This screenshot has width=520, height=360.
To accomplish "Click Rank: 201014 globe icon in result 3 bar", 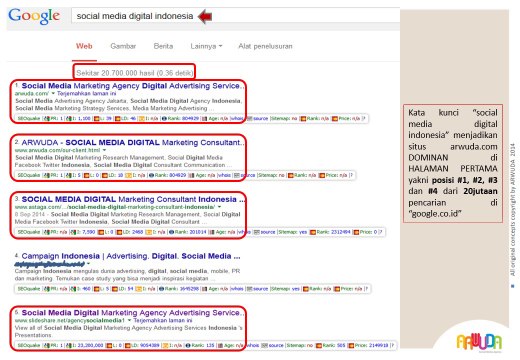I will [x=171, y=232].
